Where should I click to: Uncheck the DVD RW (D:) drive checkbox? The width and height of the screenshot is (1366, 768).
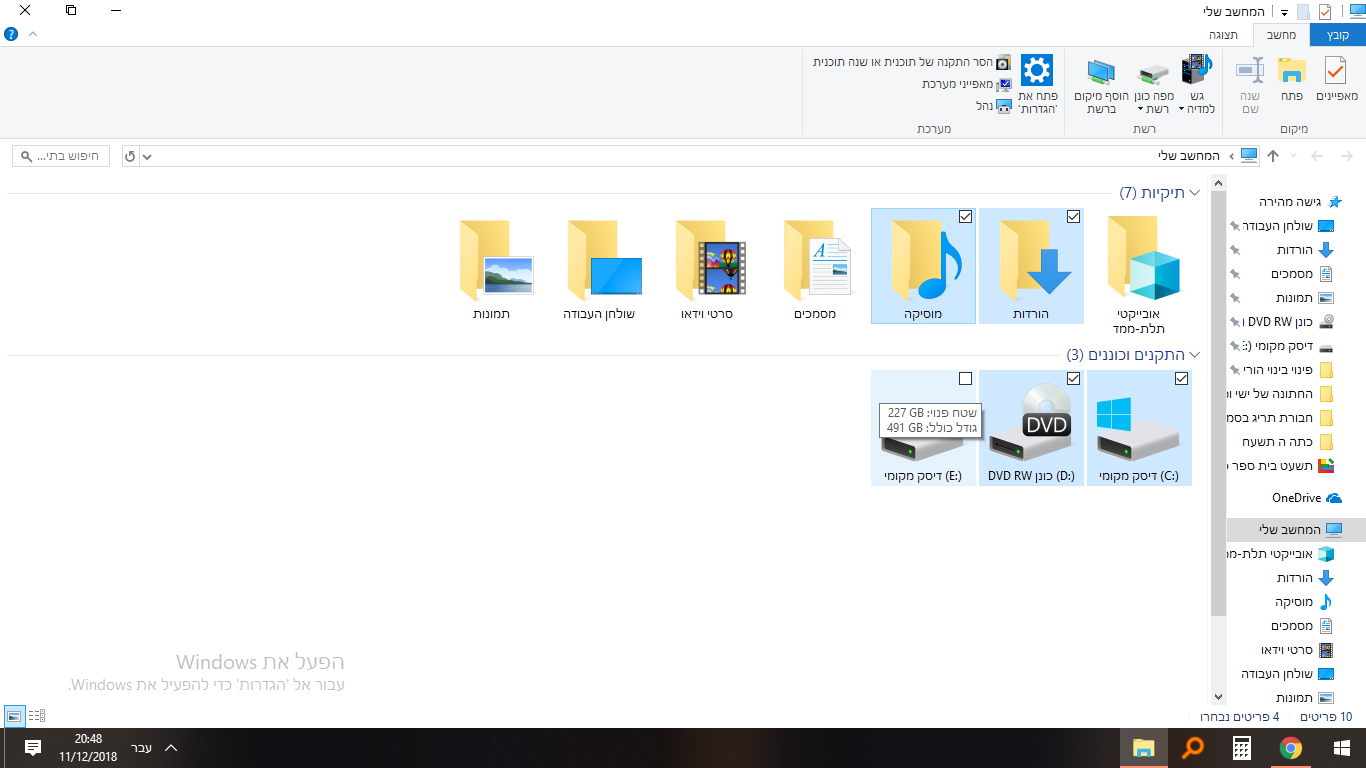pos(1073,379)
